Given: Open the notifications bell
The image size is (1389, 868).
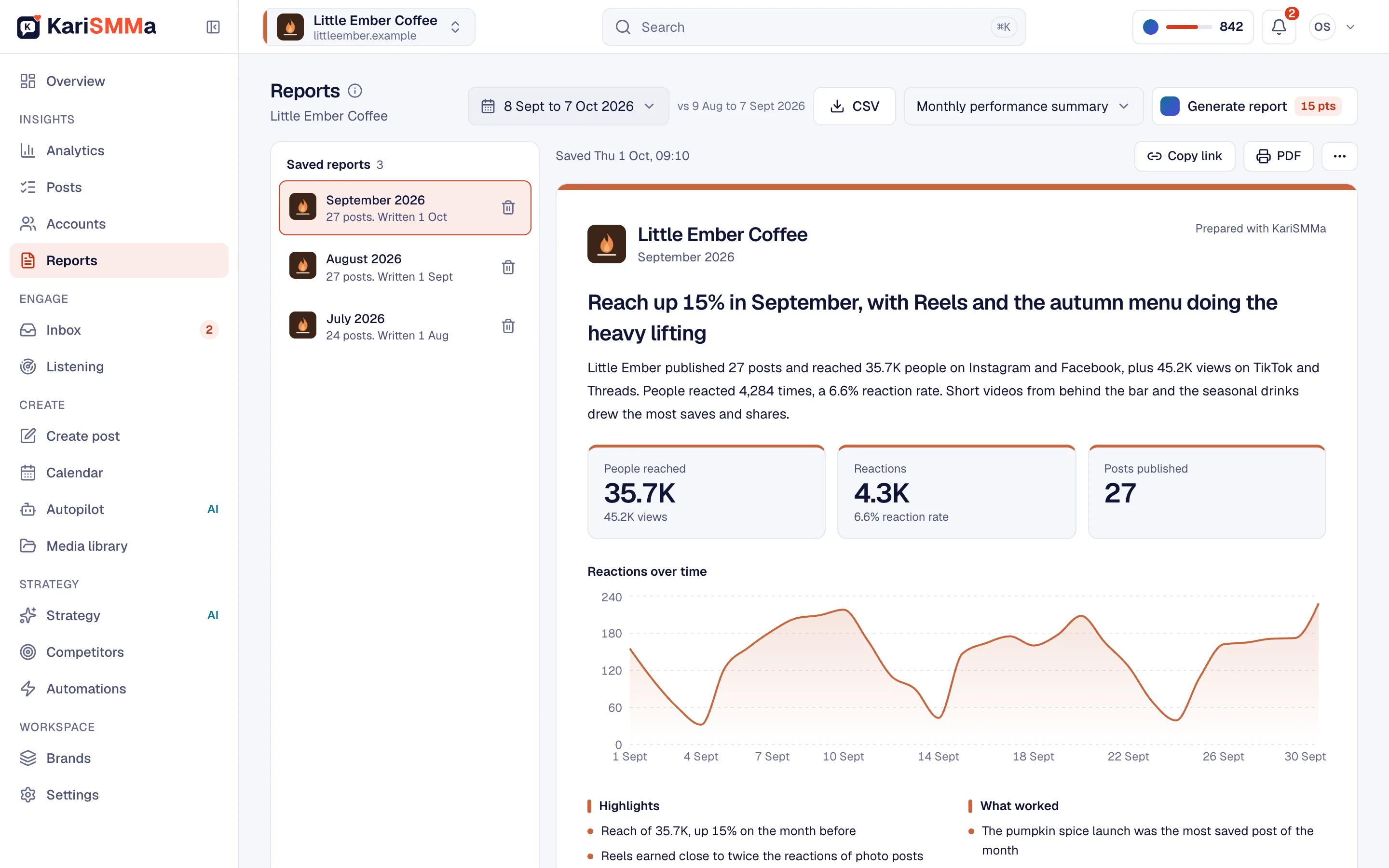Looking at the screenshot, I should (x=1278, y=27).
